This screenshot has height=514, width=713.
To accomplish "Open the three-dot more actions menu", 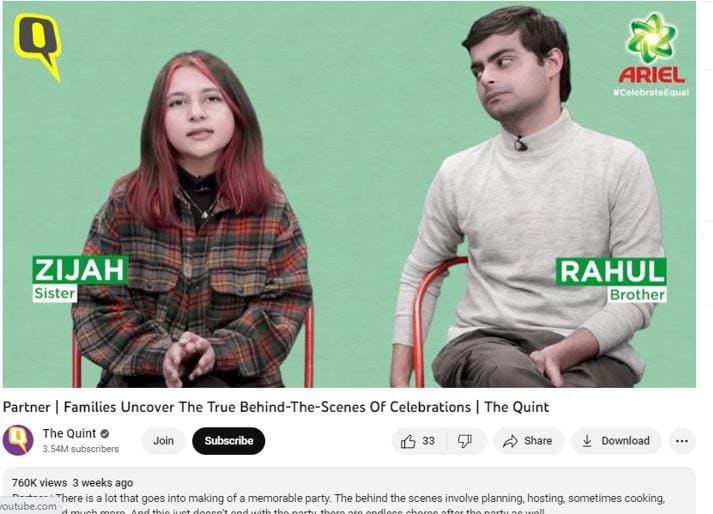I will 682,441.
